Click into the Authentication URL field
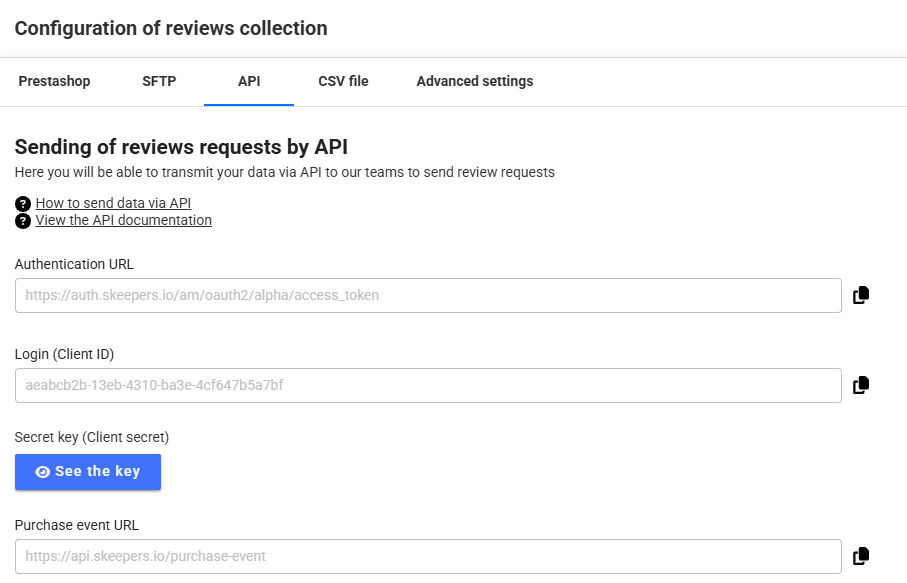Screen dimensions: 907x583 tap(428, 295)
